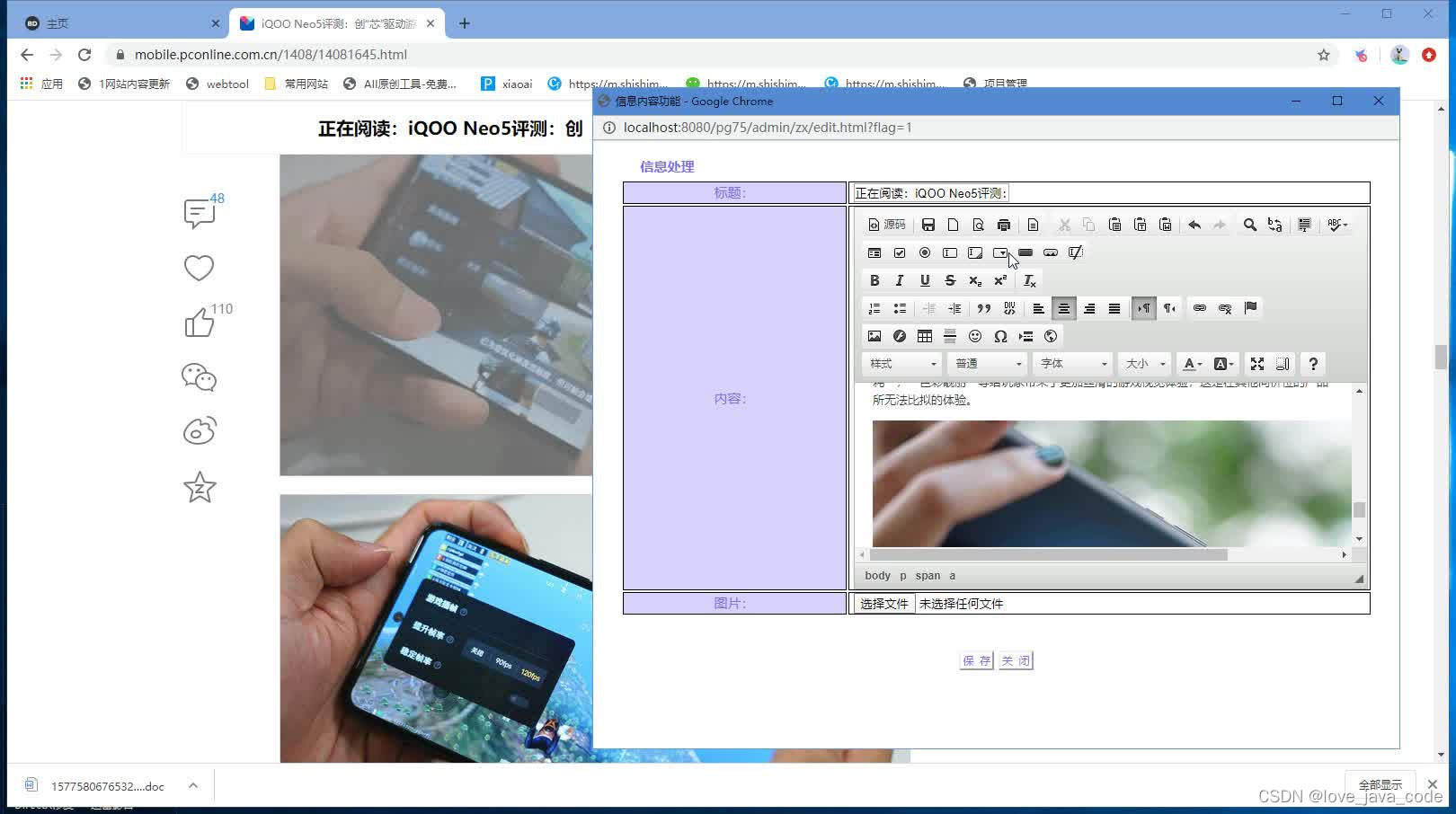Insert a table in the editor
The height and width of the screenshot is (814, 1456).
click(x=925, y=336)
